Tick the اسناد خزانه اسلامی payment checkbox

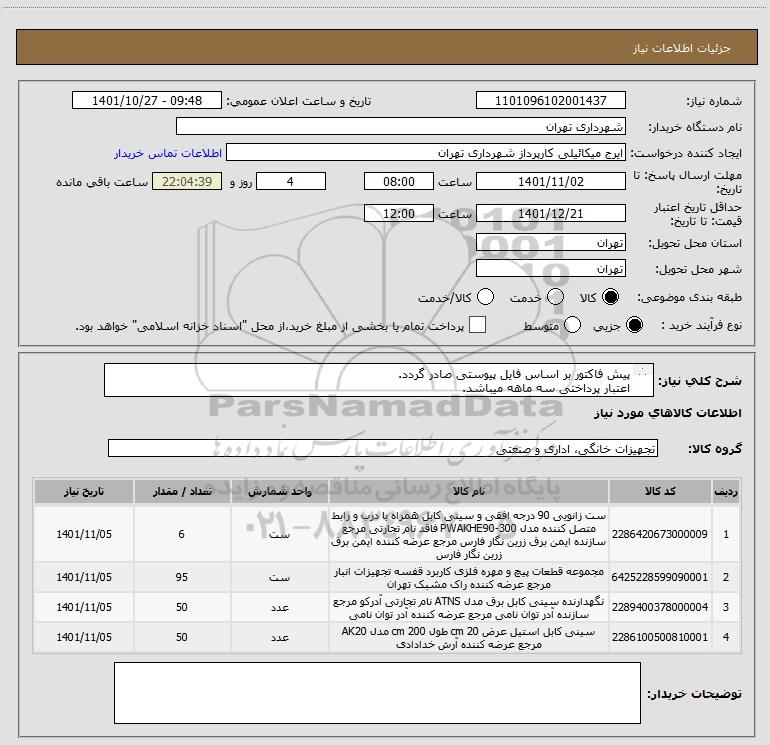(x=477, y=325)
